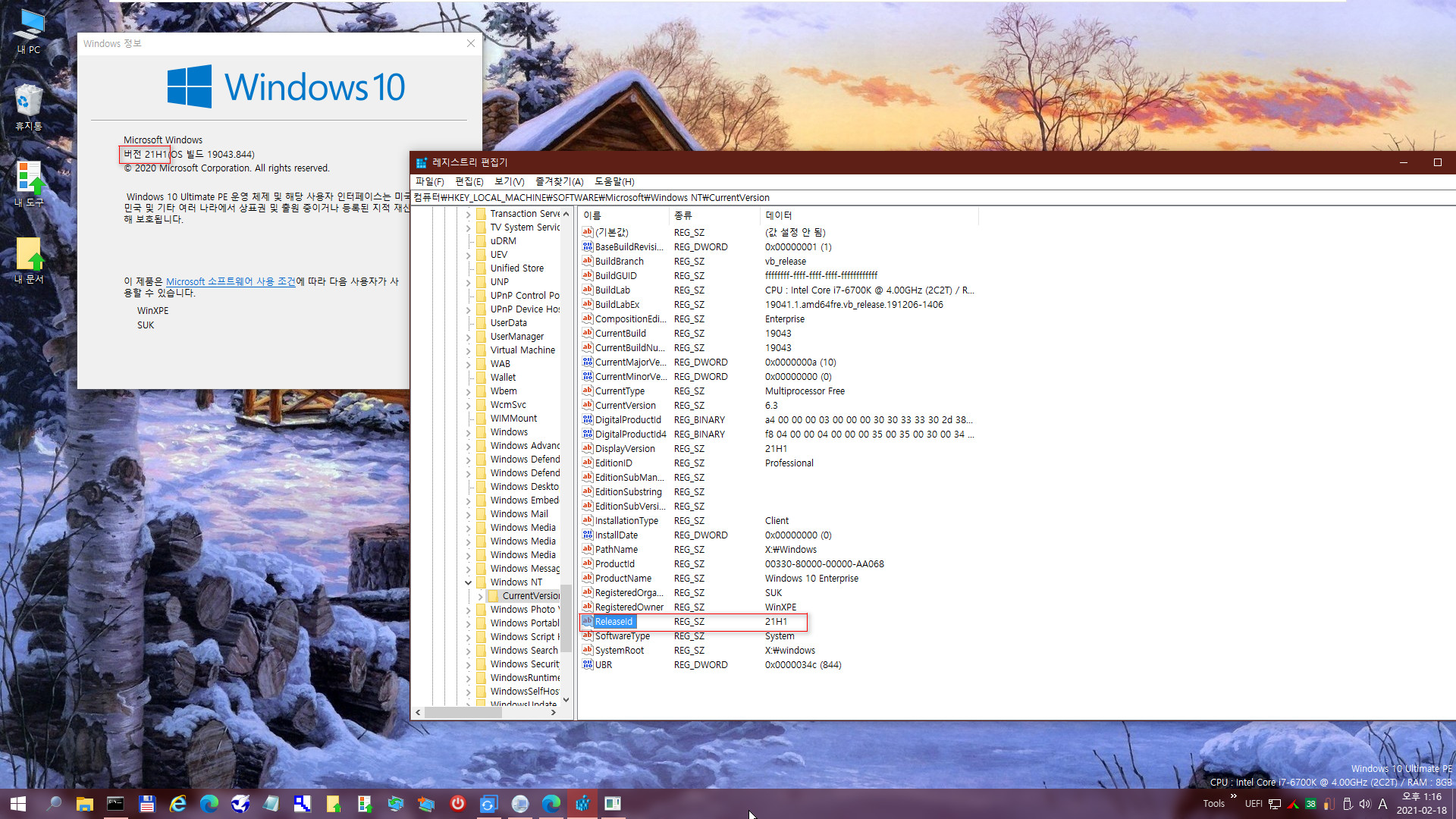Select the RegisteredOwner registry value
The image size is (1456, 819).
tap(629, 607)
